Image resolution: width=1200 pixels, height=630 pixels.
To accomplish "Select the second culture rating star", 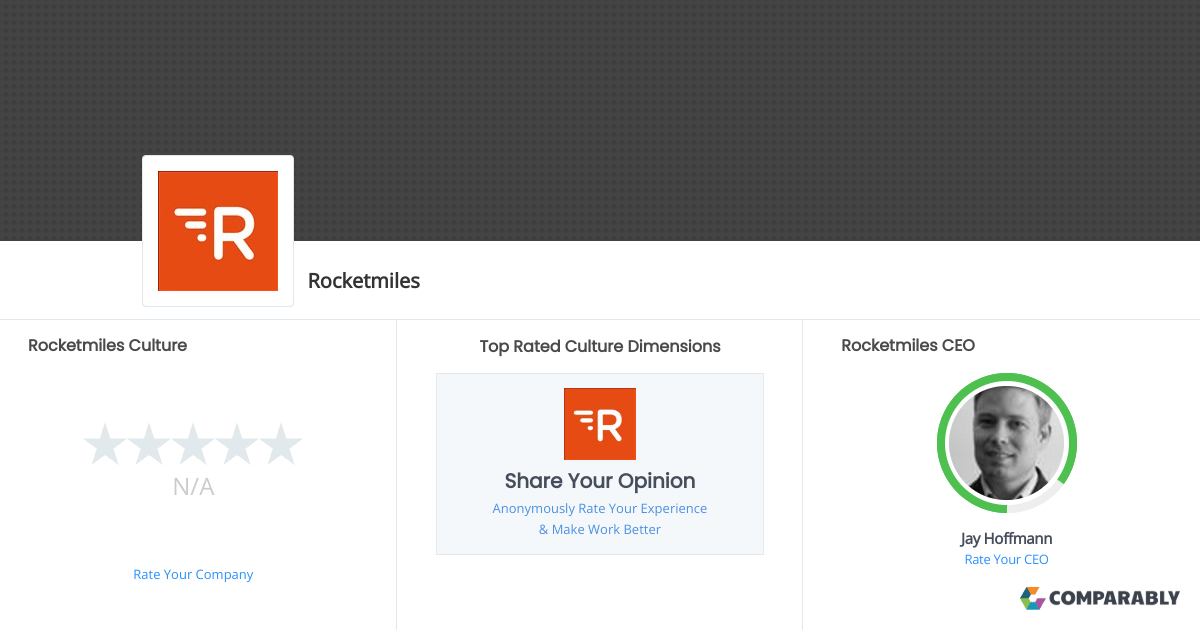I will point(149,444).
